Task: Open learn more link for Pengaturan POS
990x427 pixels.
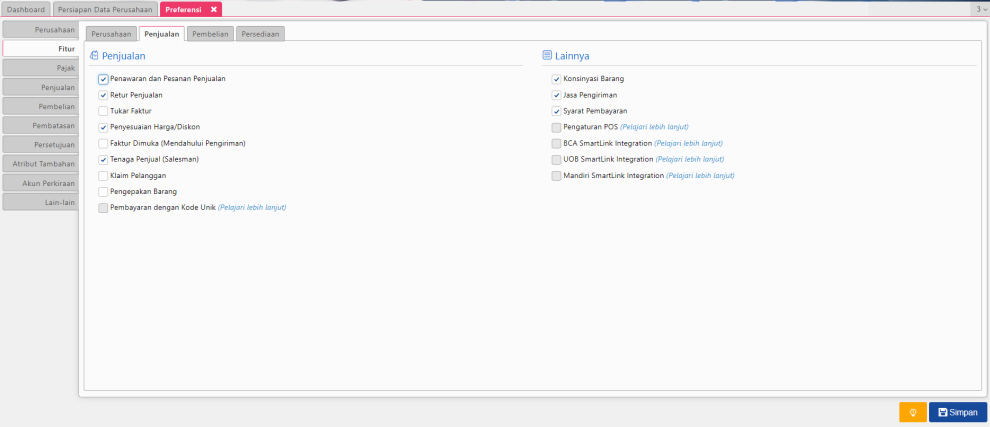Action: [654, 127]
